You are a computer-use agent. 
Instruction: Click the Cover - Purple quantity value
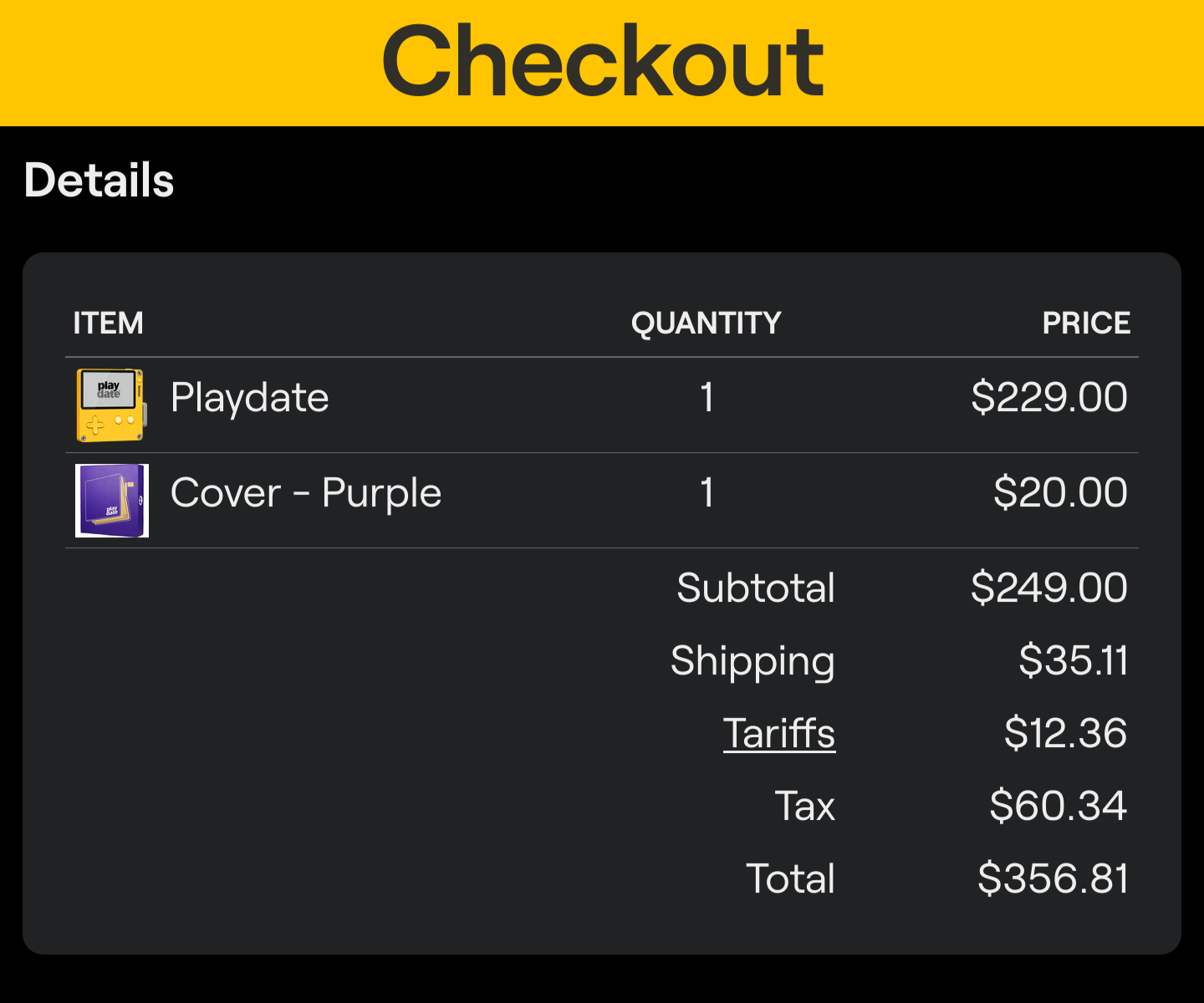tap(707, 492)
